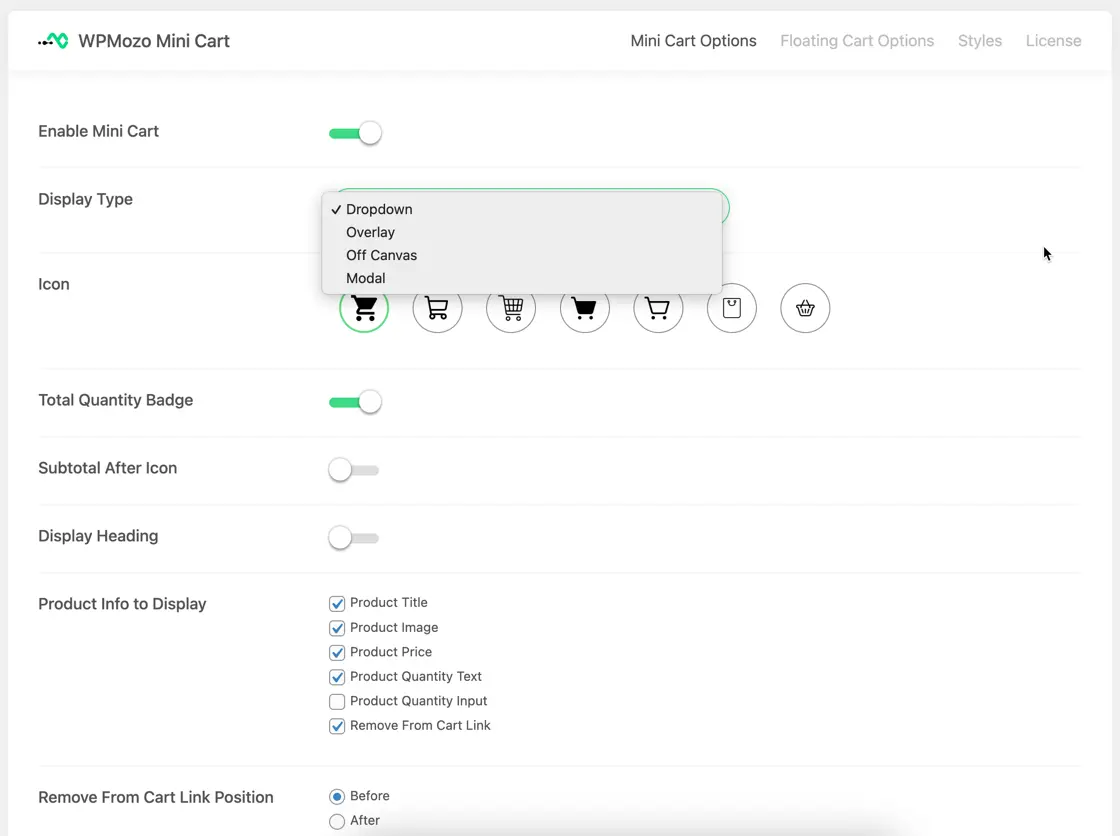Select the shopping bag icon
The height and width of the screenshot is (836, 1120).
(731, 309)
